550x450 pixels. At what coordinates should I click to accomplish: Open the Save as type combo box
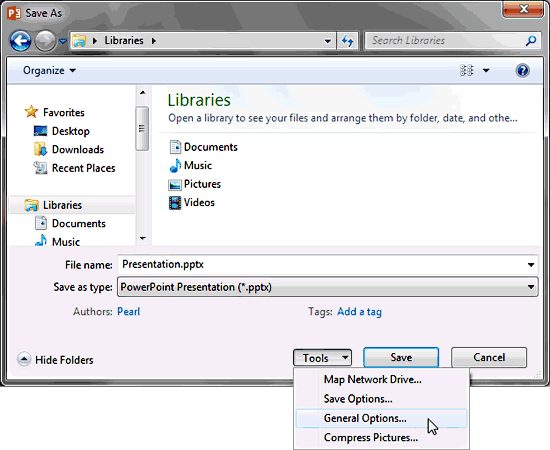pos(328,287)
